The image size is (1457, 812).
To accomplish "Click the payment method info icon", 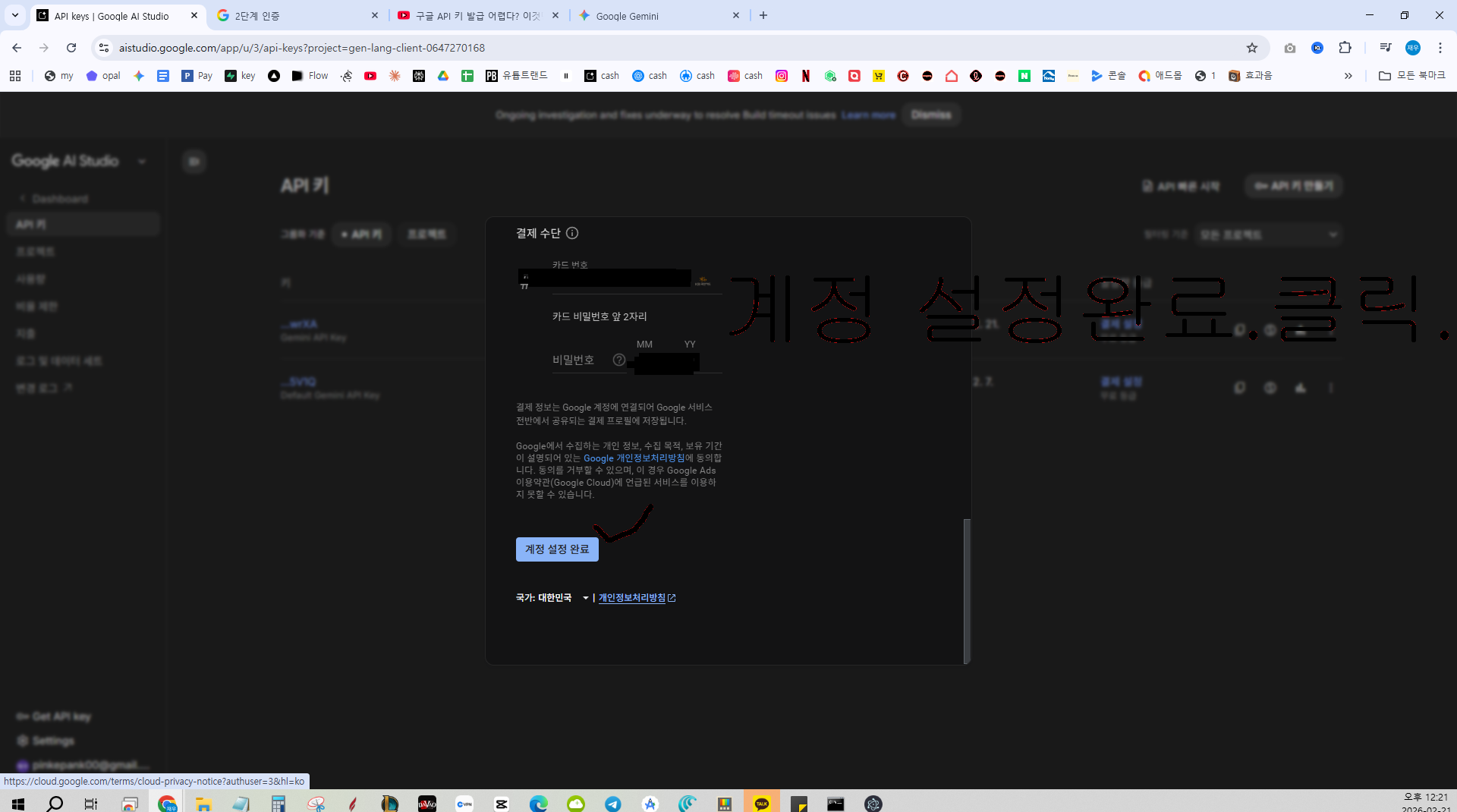I will click(x=572, y=233).
